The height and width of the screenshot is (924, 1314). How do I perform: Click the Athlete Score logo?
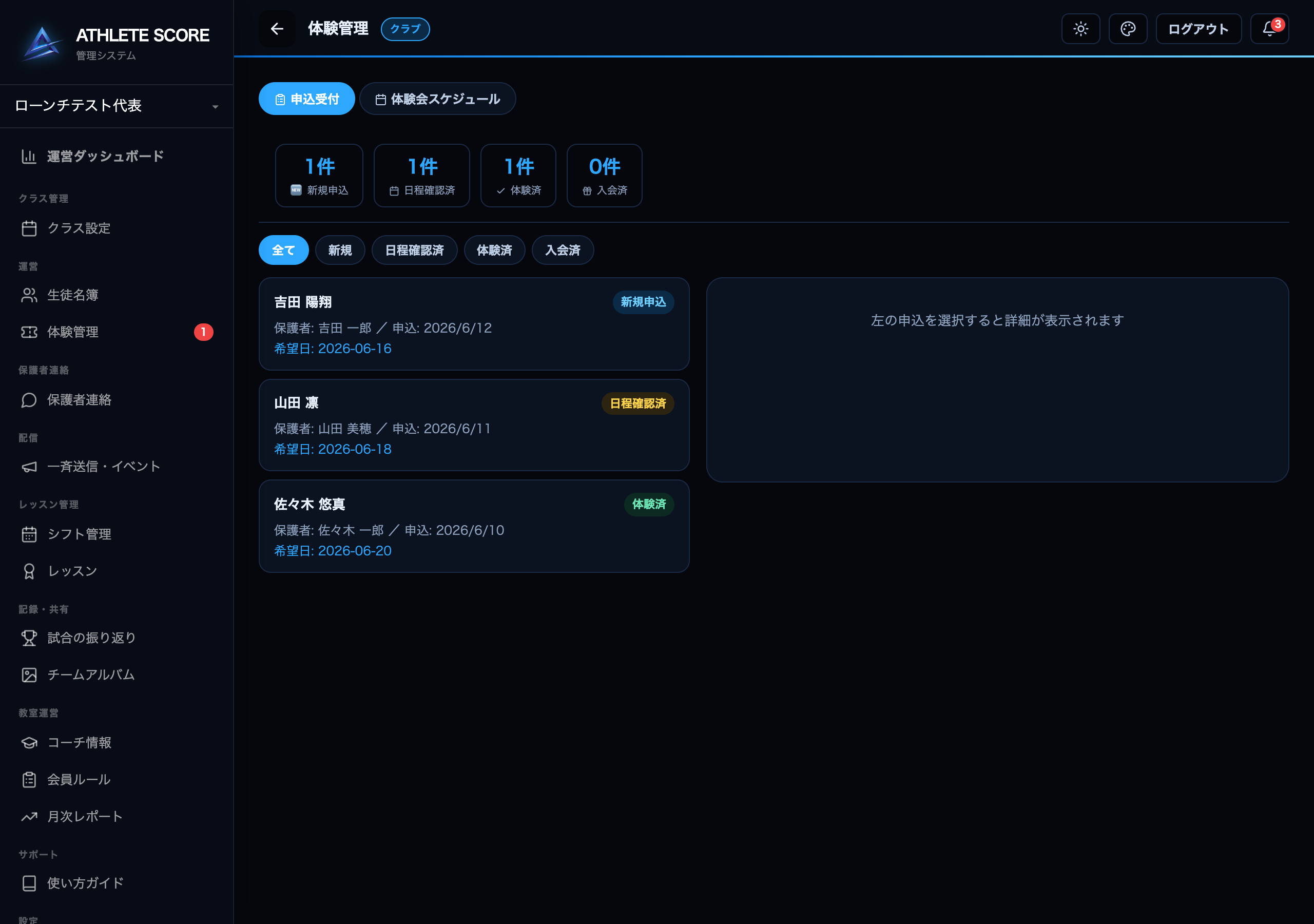[41, 44]
